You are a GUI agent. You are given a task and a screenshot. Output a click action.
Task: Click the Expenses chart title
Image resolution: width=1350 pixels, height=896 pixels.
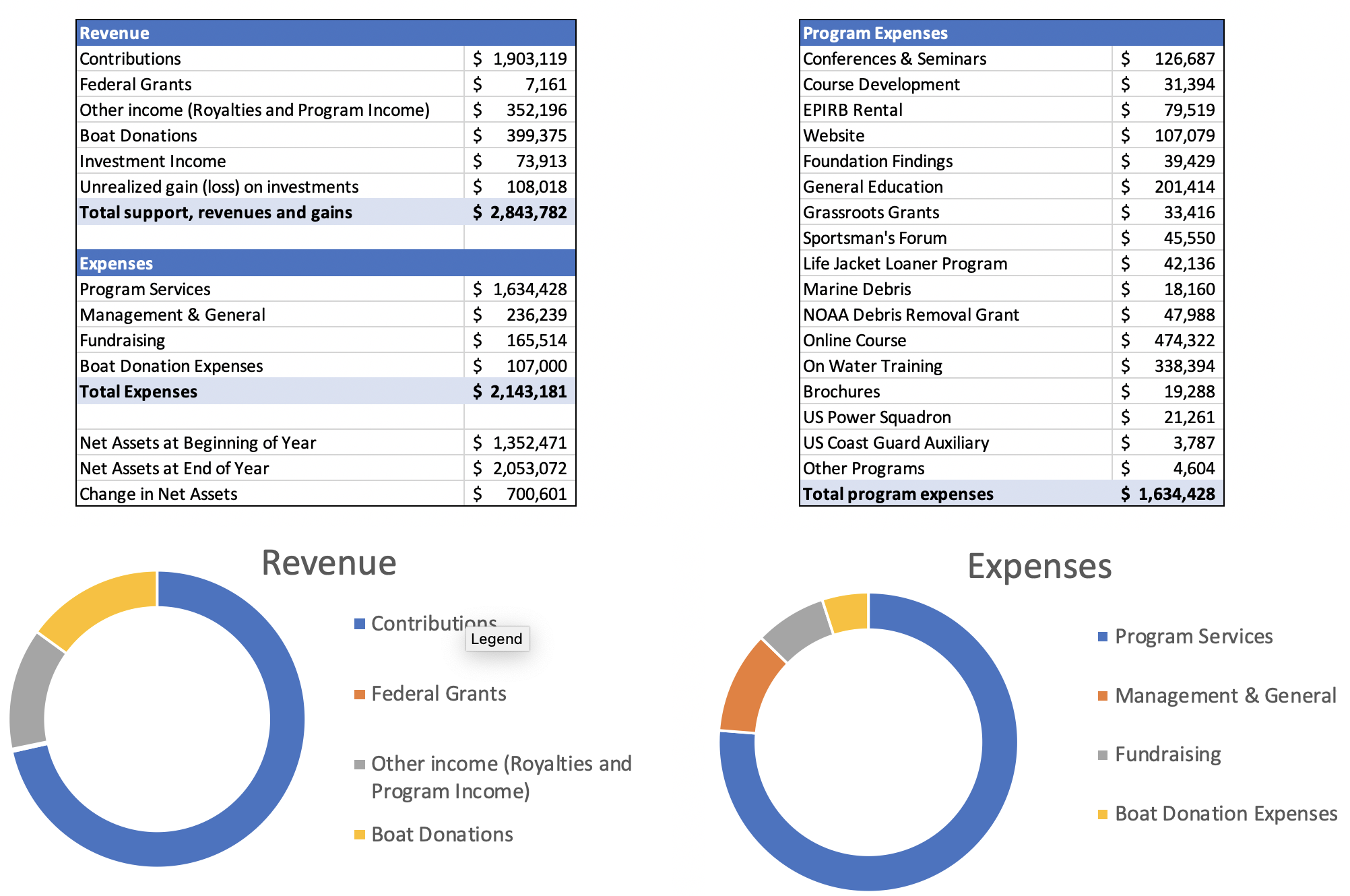tap(1039, 567)
